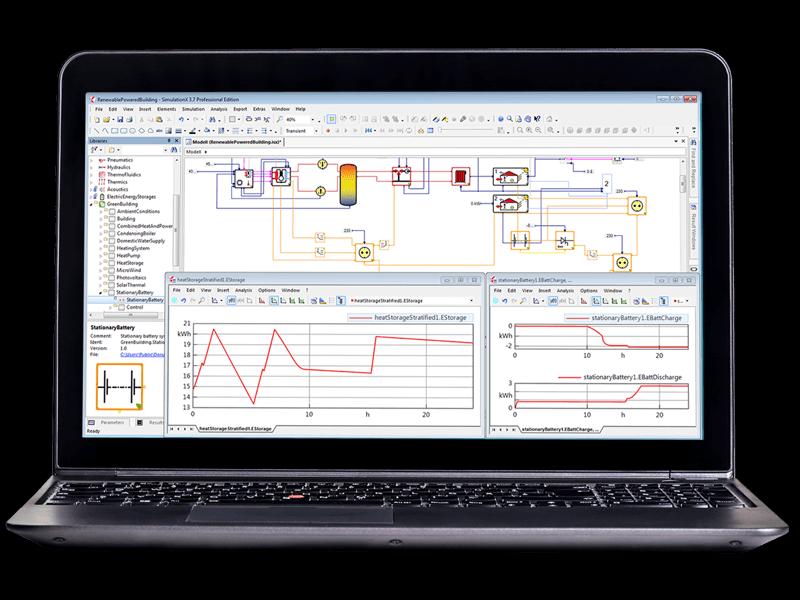
Task: Open the Simulation menu
Action: [193, 109]
